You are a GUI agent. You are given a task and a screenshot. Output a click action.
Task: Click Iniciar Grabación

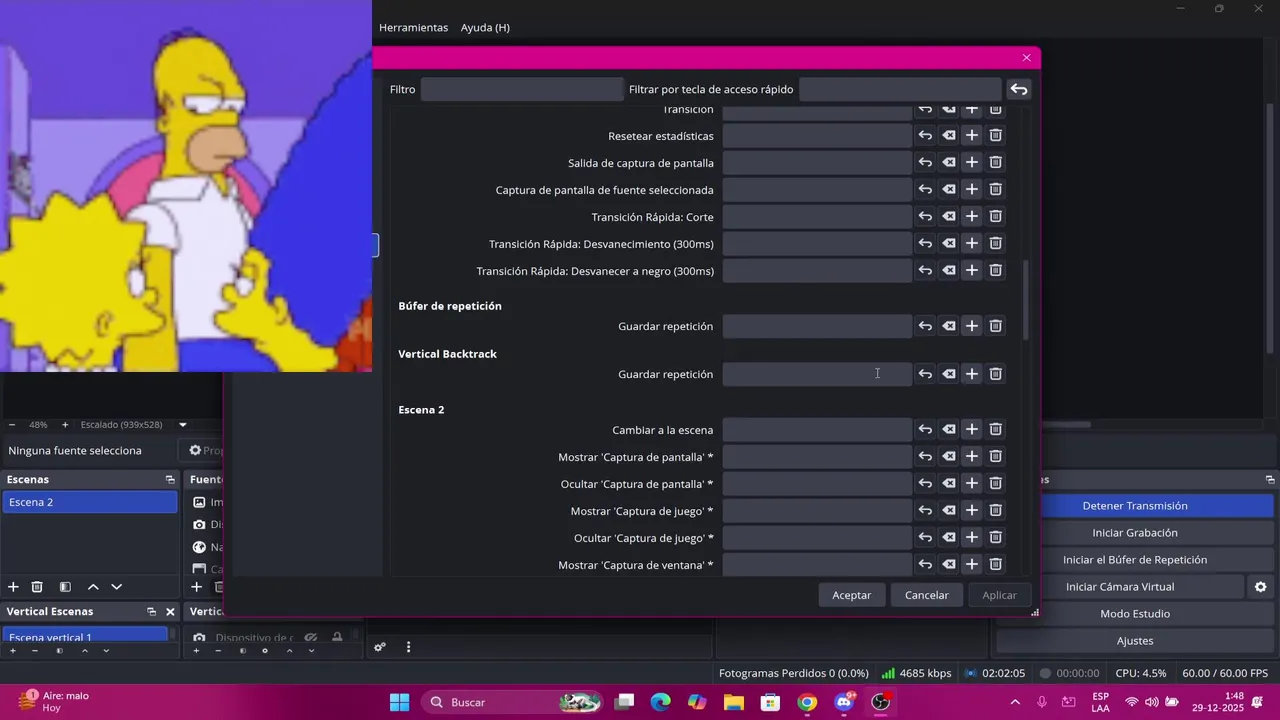pyautogui.click(x=1135, y=533)
